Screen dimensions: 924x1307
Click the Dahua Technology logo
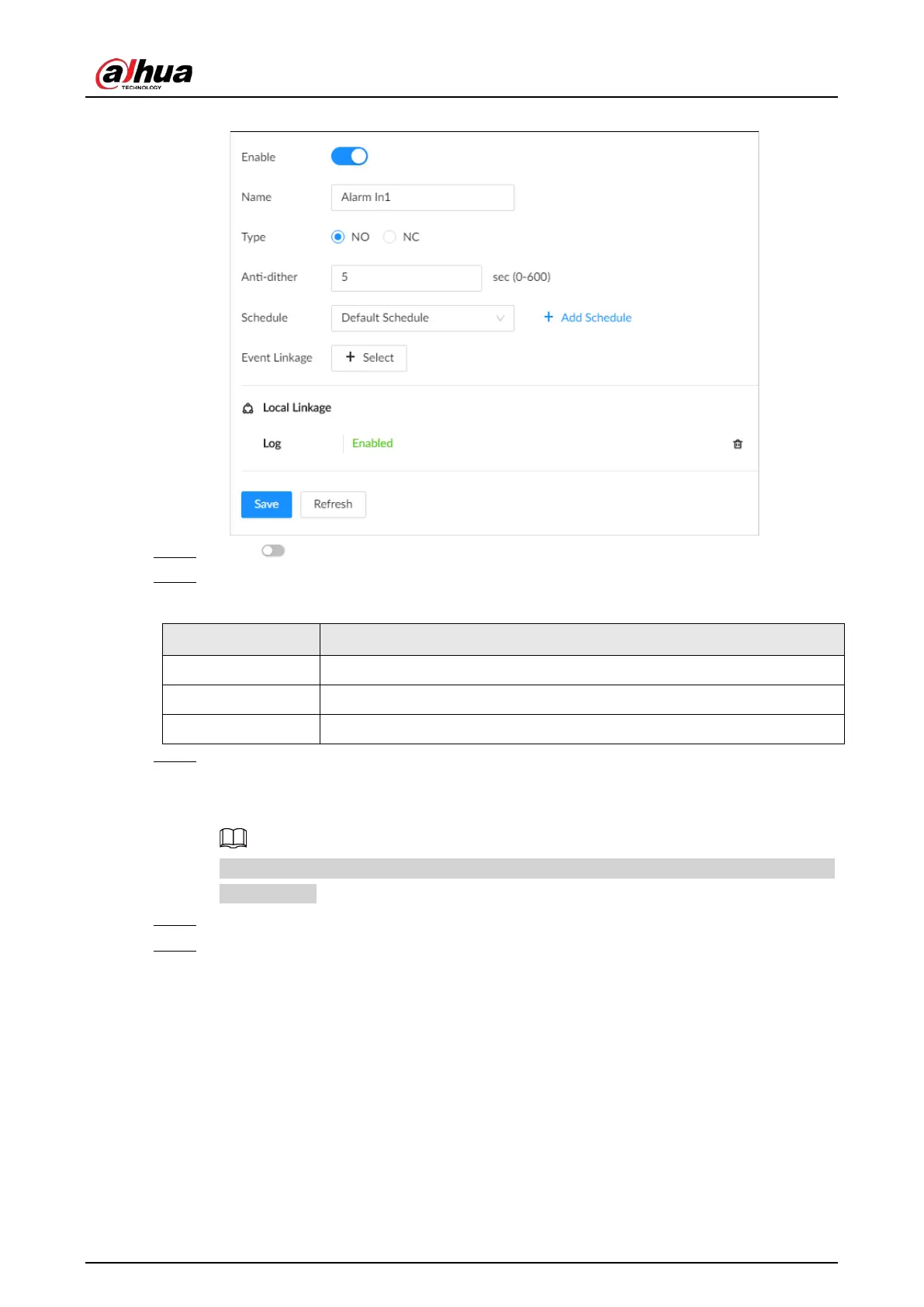click(144, 74)
